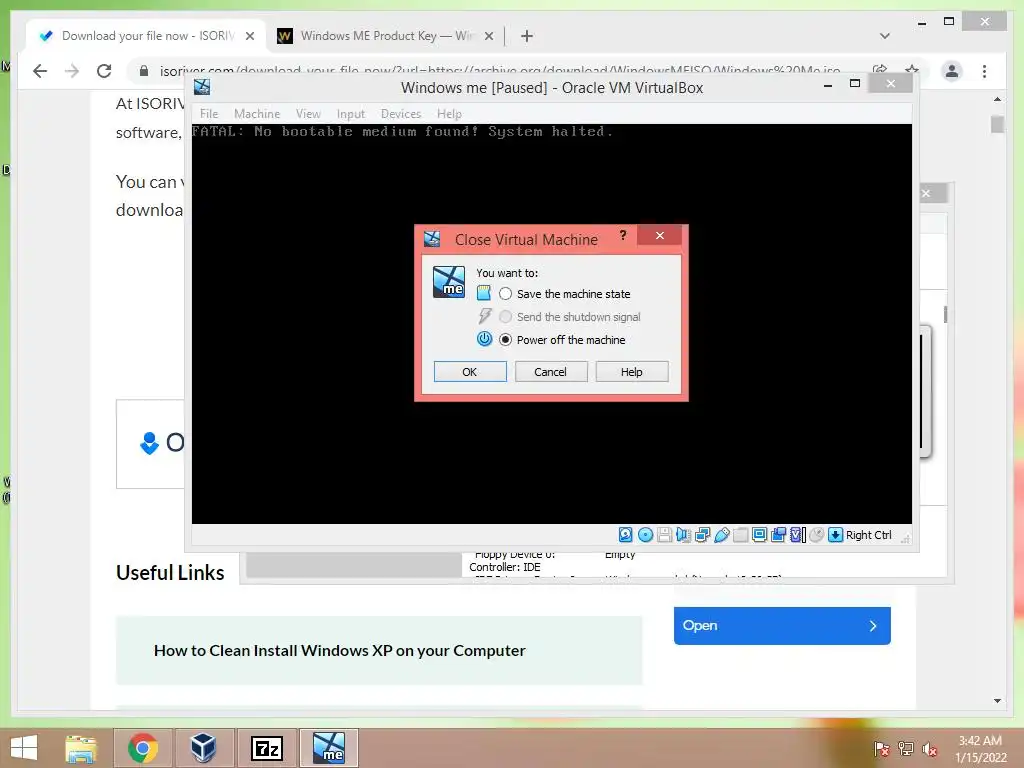This screenshot has height=768, width=1024.
Task: Click the USB devices status icon
Action: [722, 535]
